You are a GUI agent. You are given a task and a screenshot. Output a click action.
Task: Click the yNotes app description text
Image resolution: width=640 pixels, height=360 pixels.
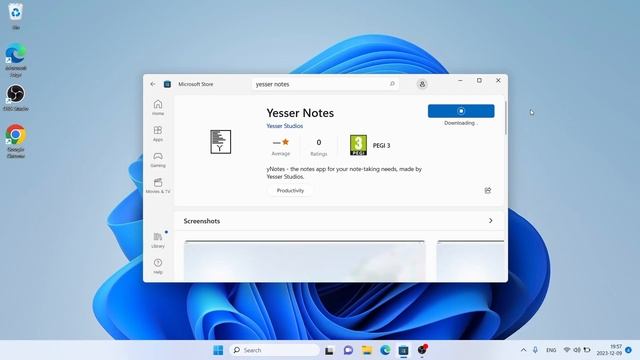344,173
